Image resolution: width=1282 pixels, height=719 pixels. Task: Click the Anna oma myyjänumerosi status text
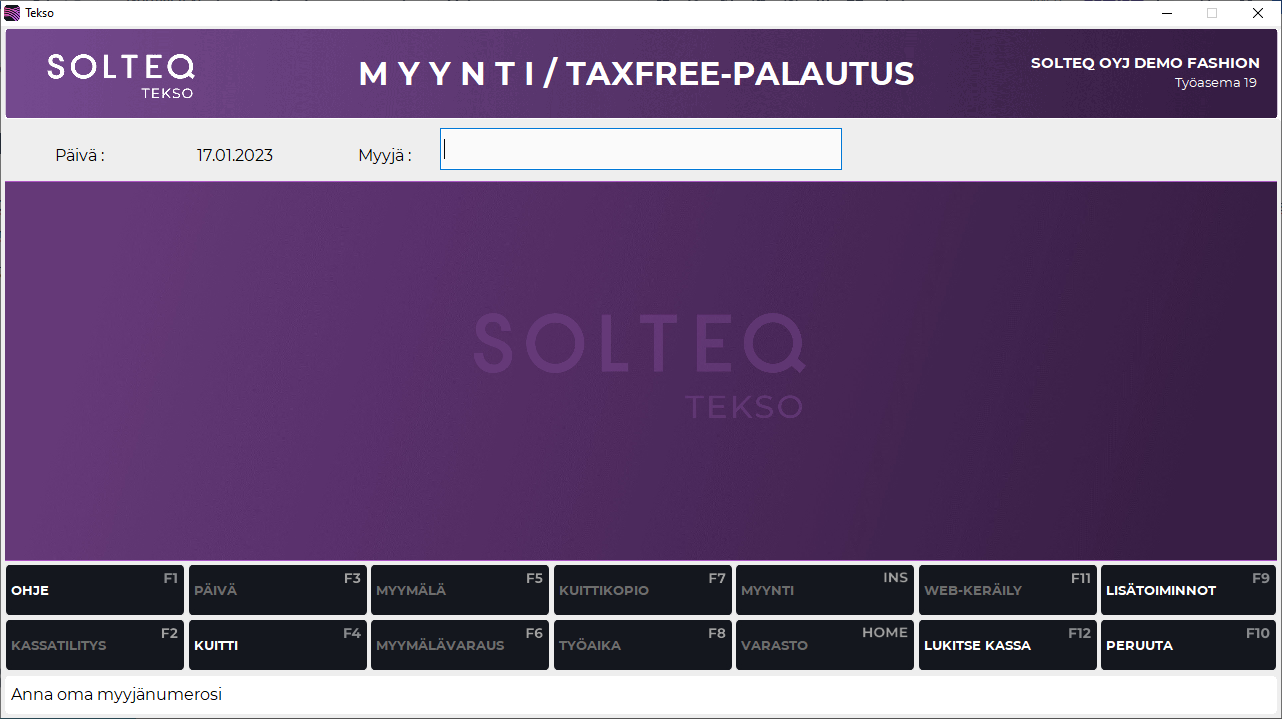click(114, 693)
